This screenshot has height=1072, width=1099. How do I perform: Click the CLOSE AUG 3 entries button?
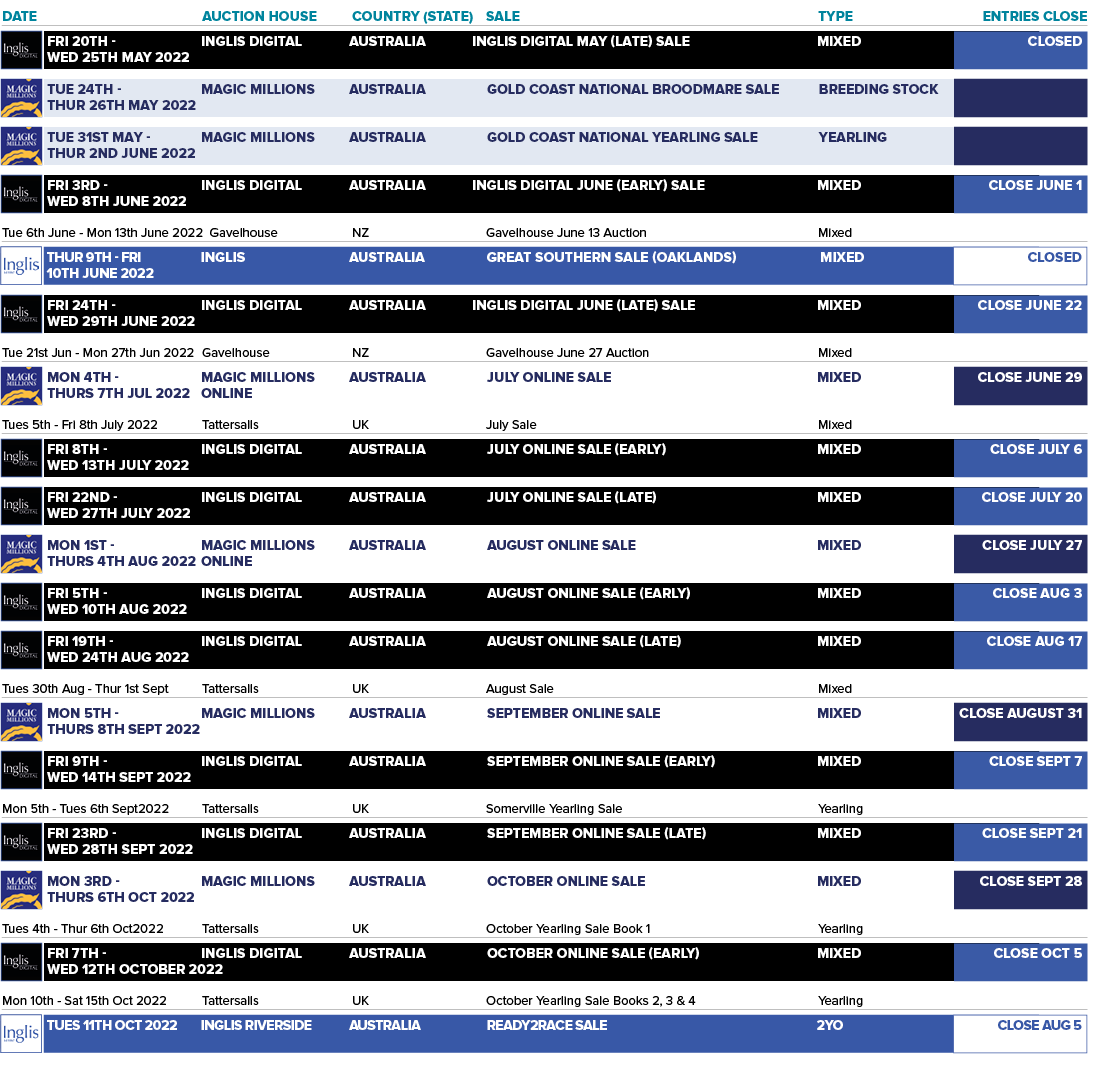1020,602
